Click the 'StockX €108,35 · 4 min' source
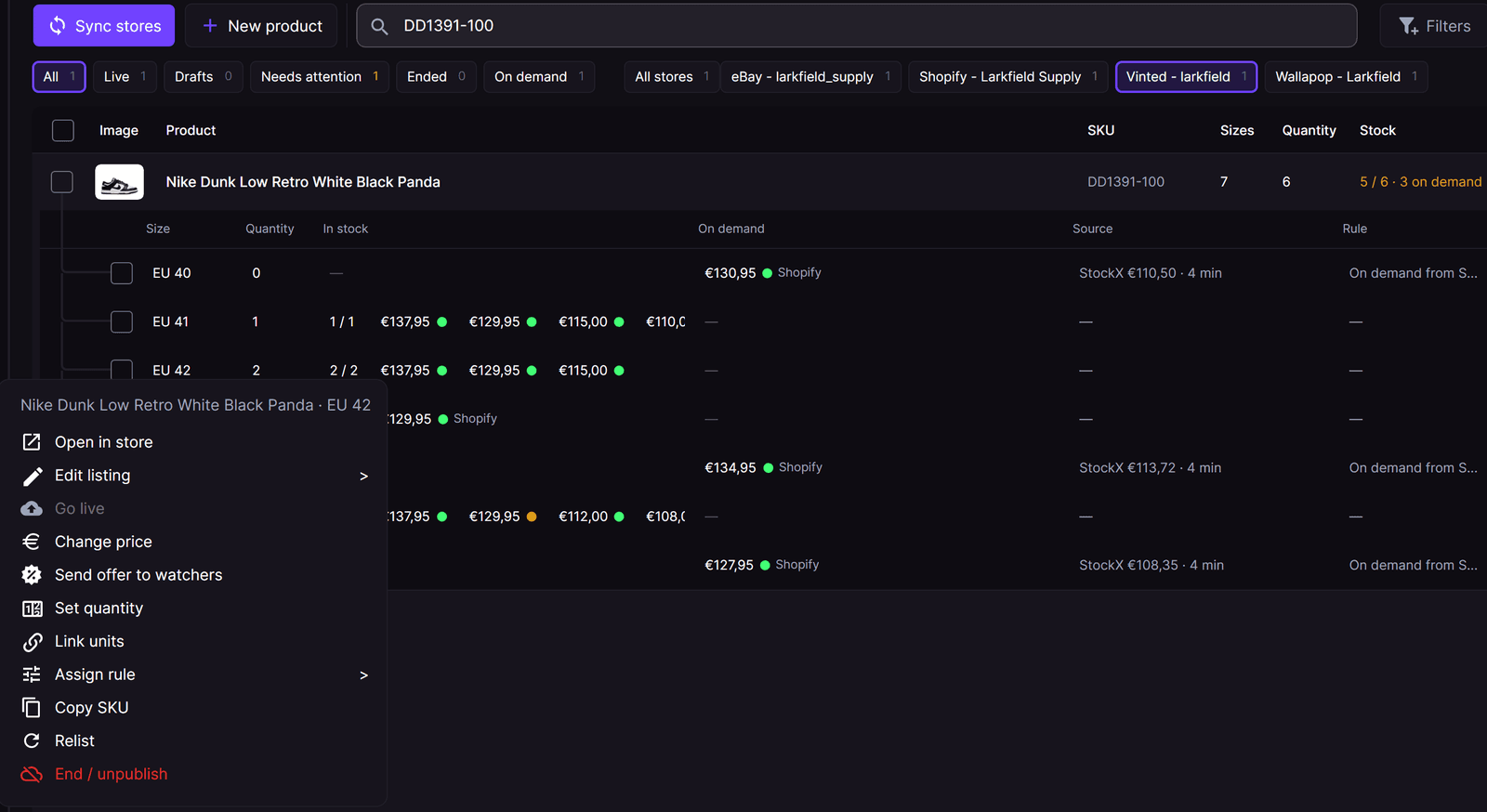The height and width of the screenshot is (812, 1487). point(1151,565)
